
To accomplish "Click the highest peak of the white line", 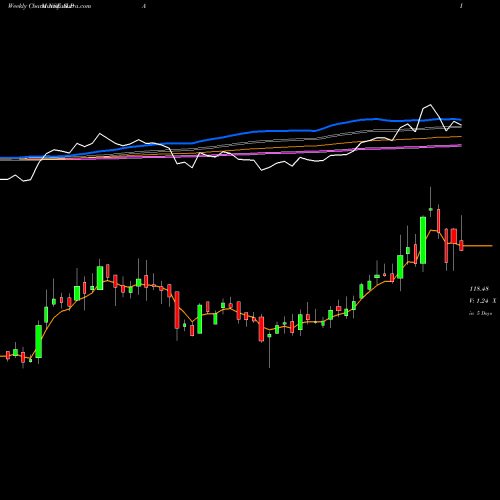I will tap(430, 105).
